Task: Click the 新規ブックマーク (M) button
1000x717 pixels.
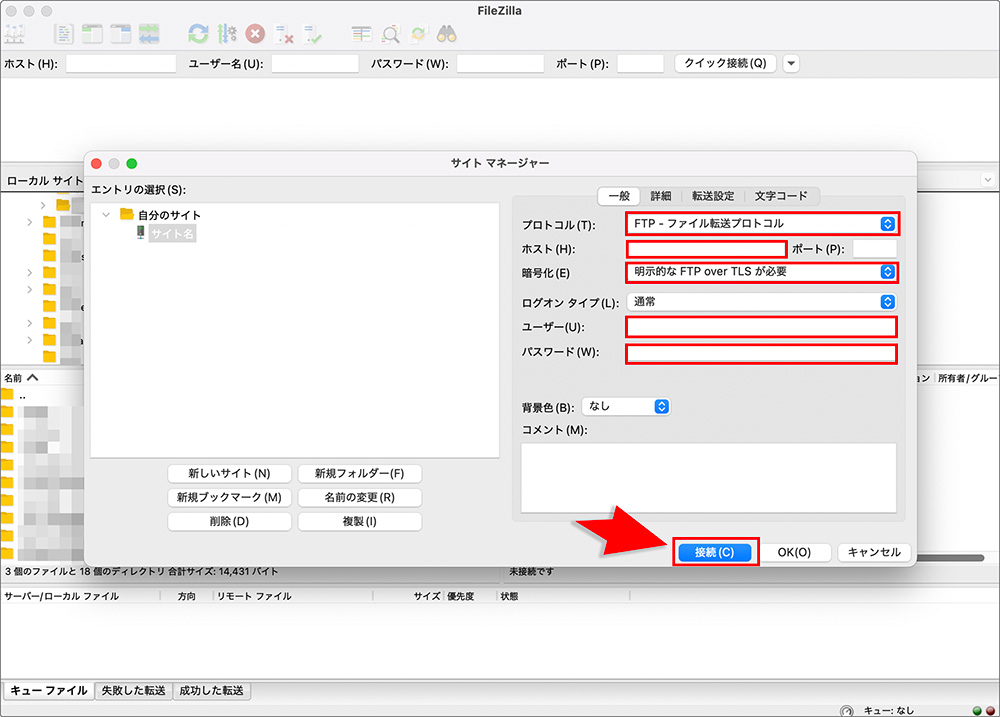Action: (x=230, y=497)
